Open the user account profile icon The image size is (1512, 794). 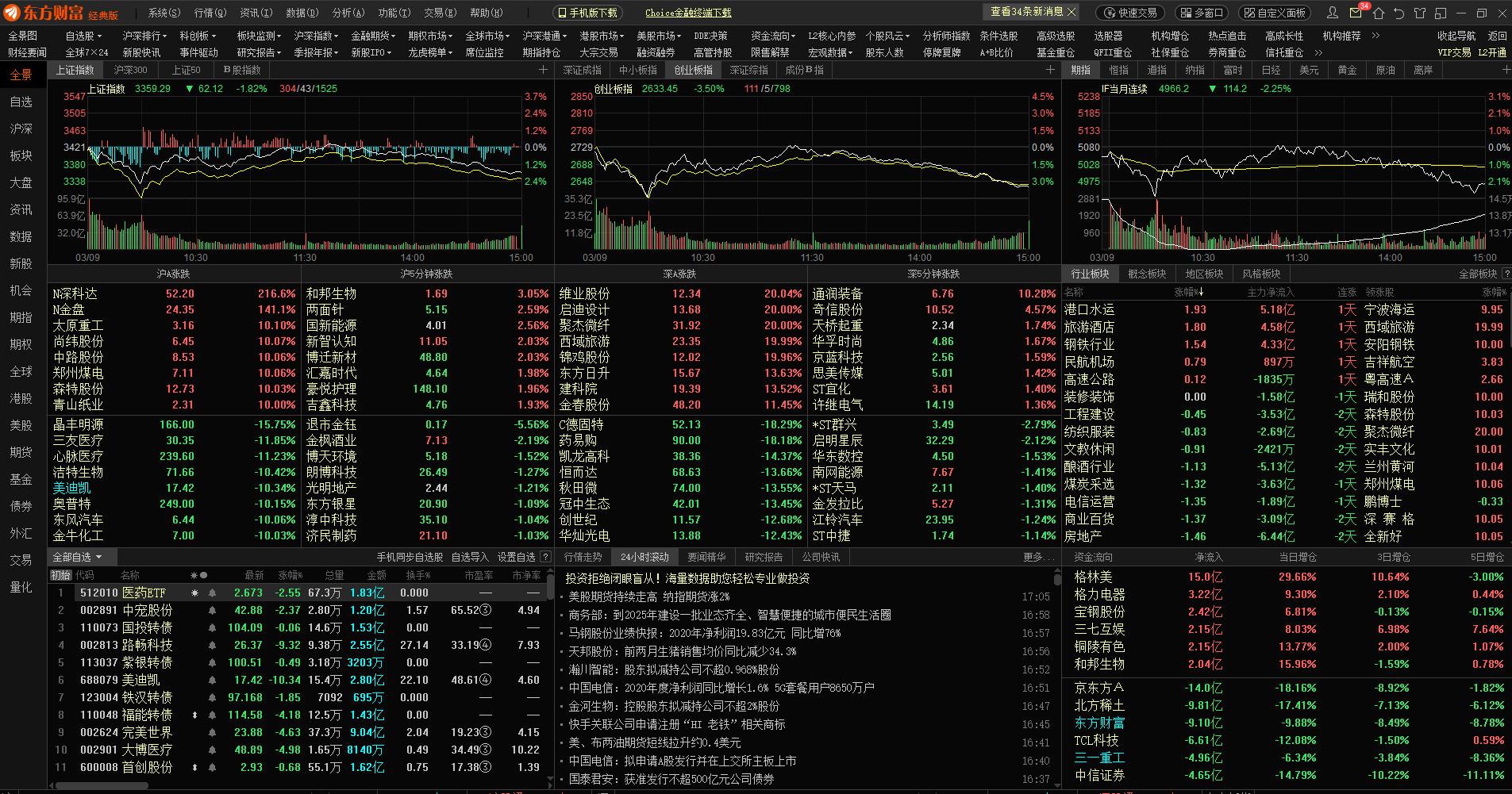point(1333,13)
